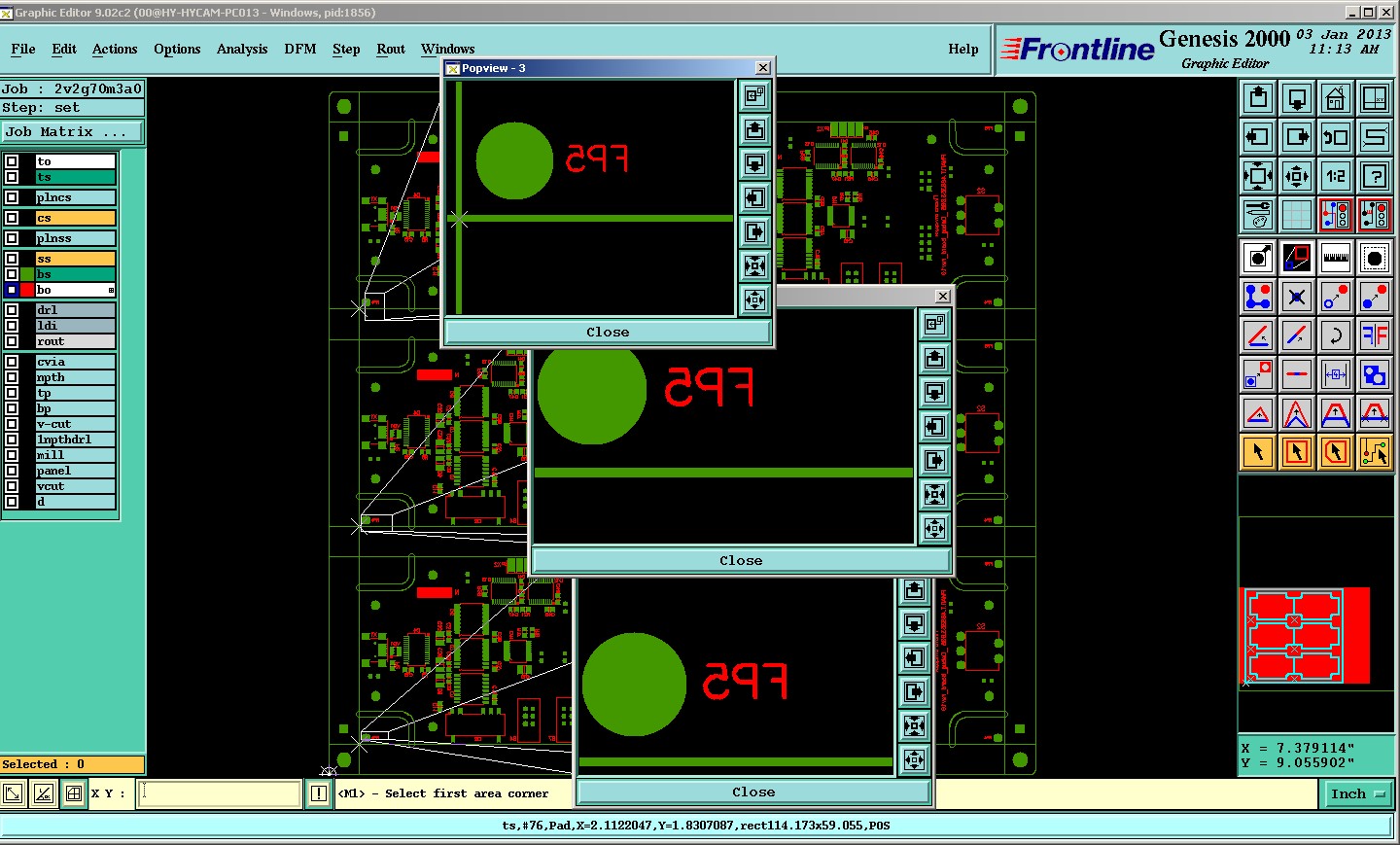Toggle the 'drl' layer checkbox
Screen dimensions: 1400x845
[13, 310]
